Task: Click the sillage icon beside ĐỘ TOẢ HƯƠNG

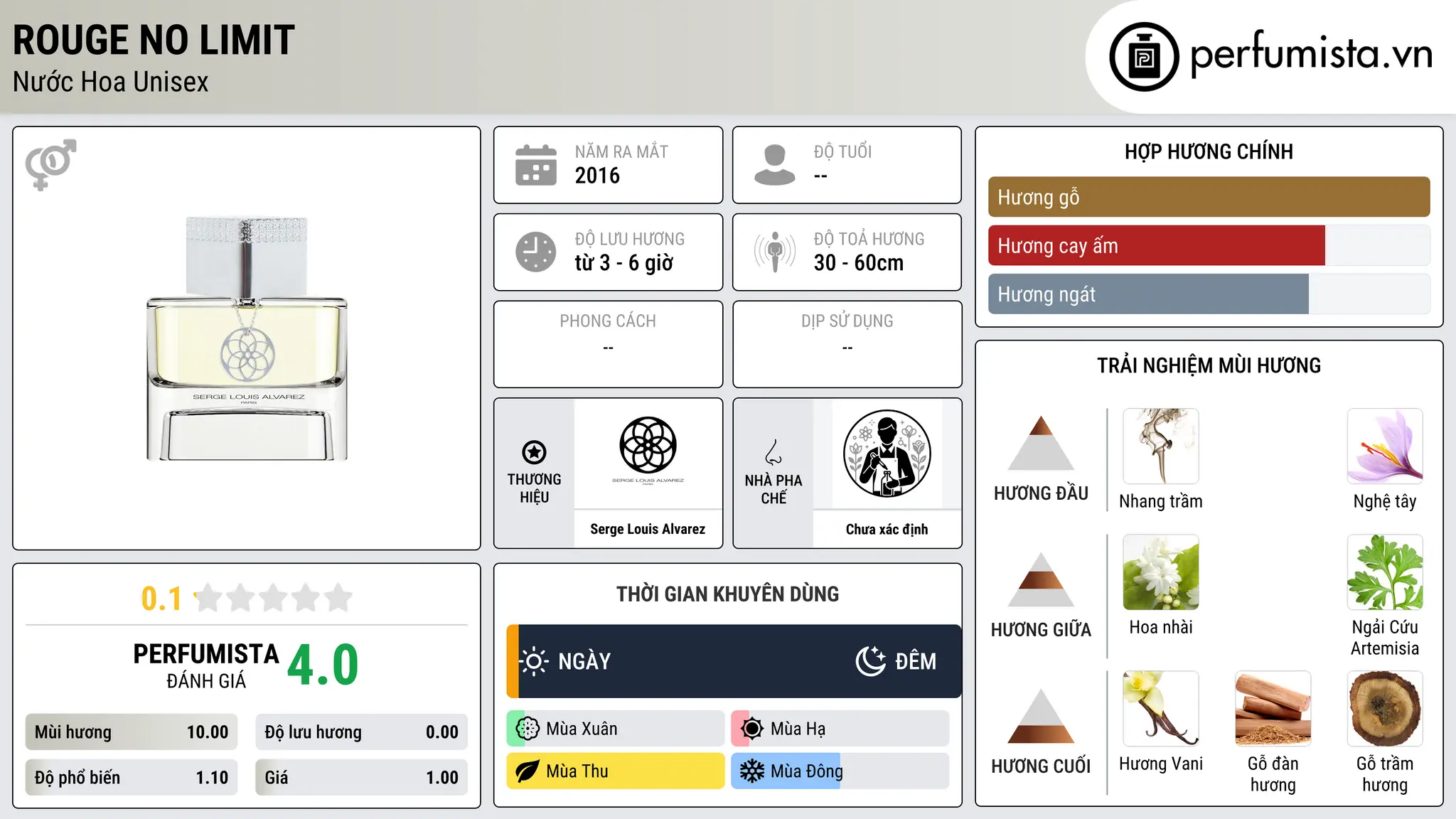Action: coord(775,252)
